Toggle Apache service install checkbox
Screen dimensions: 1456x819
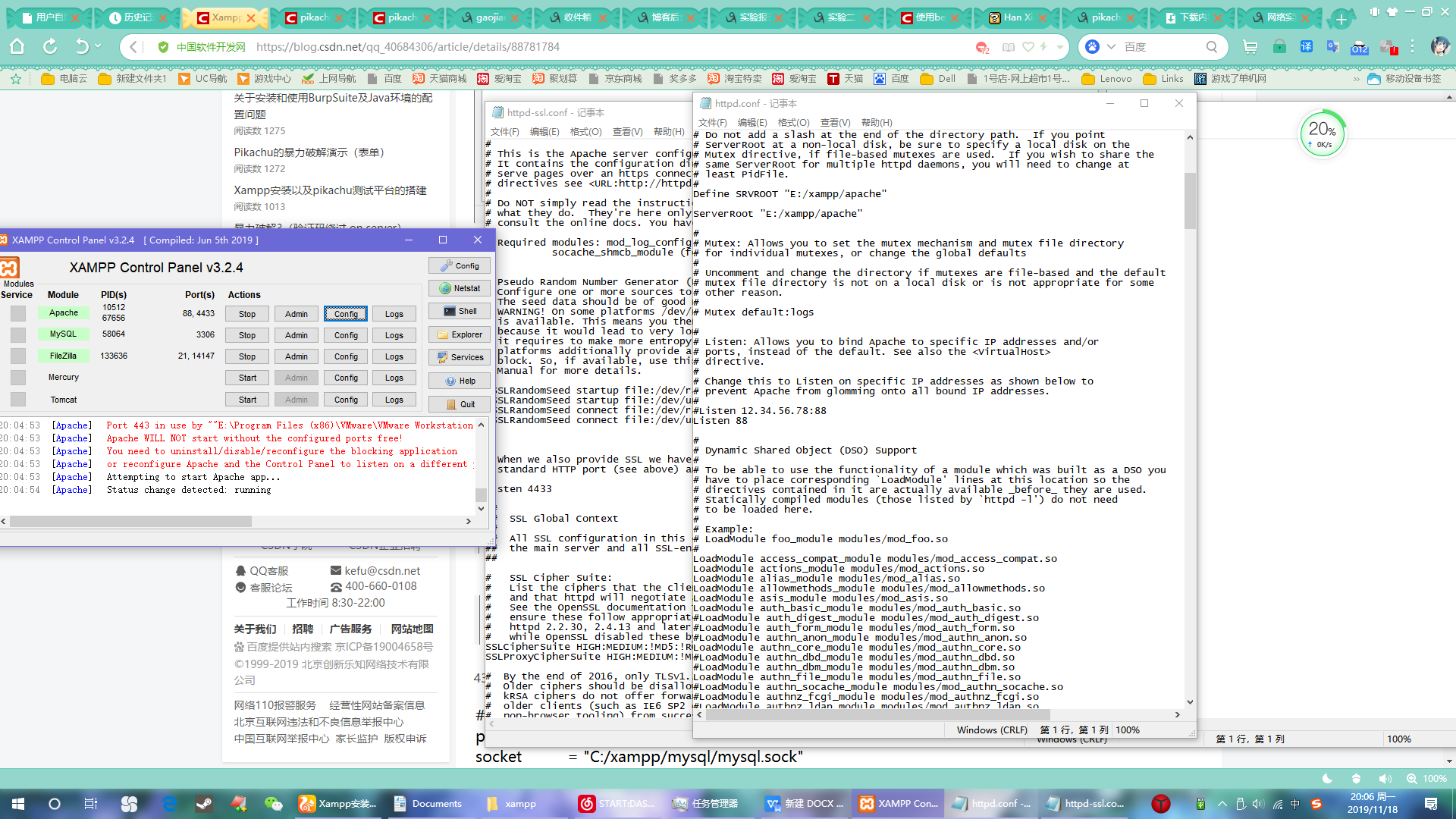coord(18,313)
